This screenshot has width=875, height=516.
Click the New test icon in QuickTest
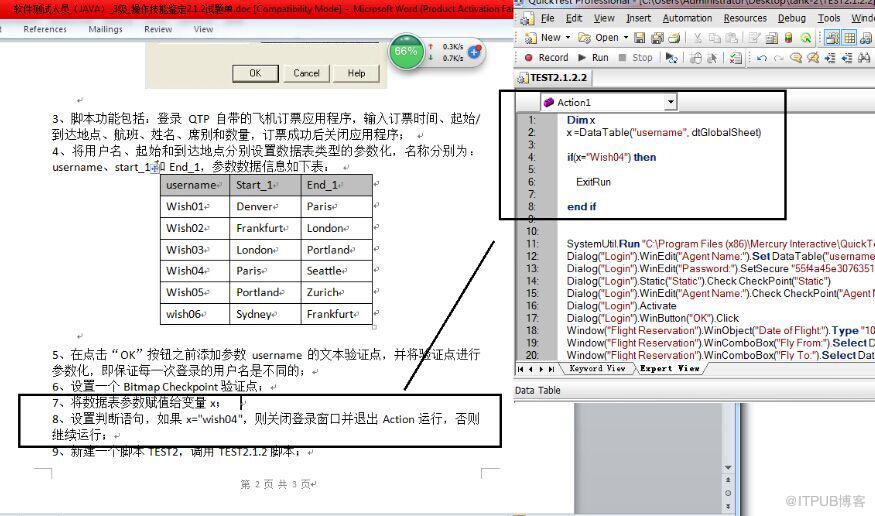[531, 37]
